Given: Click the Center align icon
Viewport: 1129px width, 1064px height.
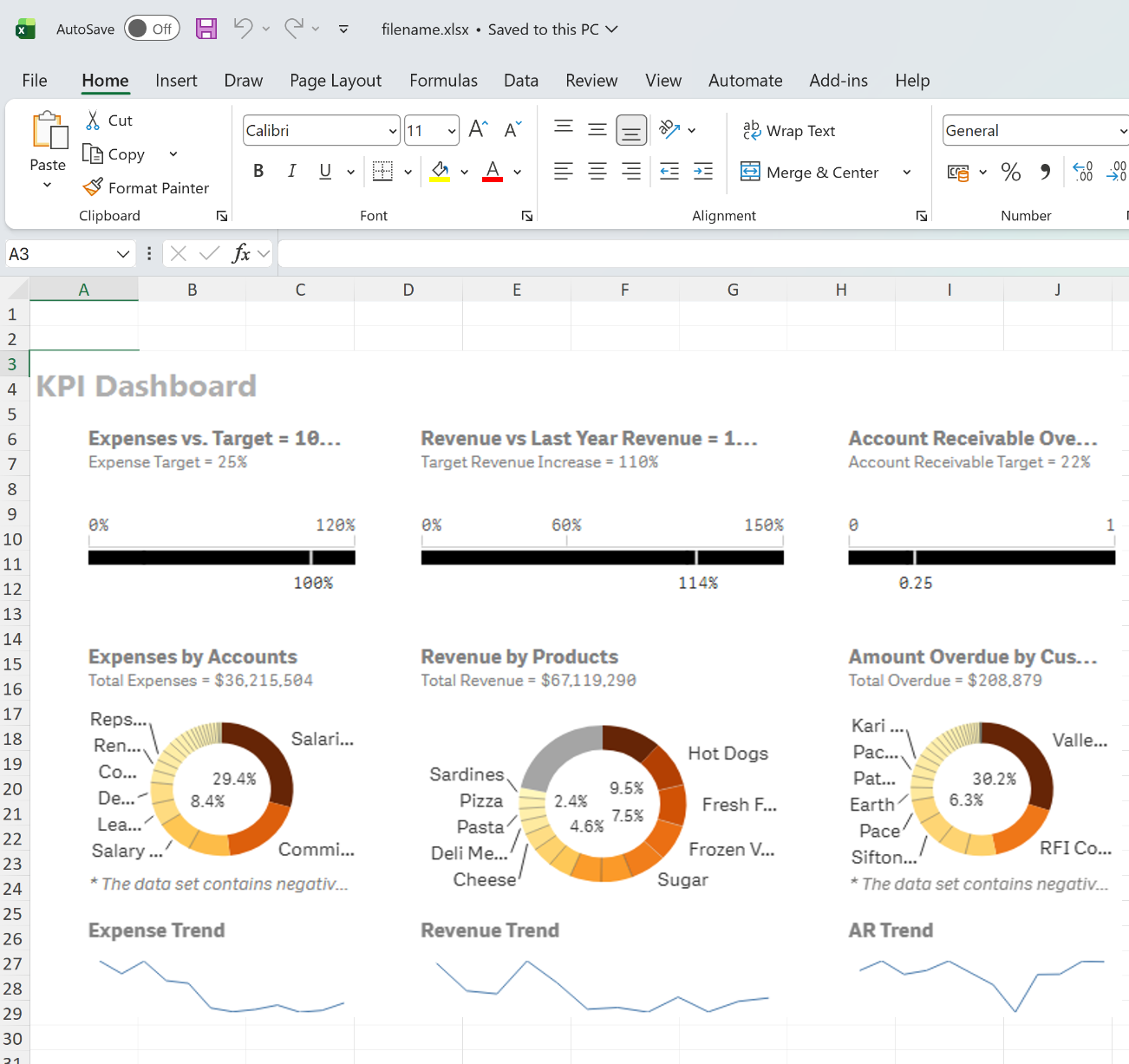Looking at the screenshot, I should pyautogui.click(x=597, y=172).
